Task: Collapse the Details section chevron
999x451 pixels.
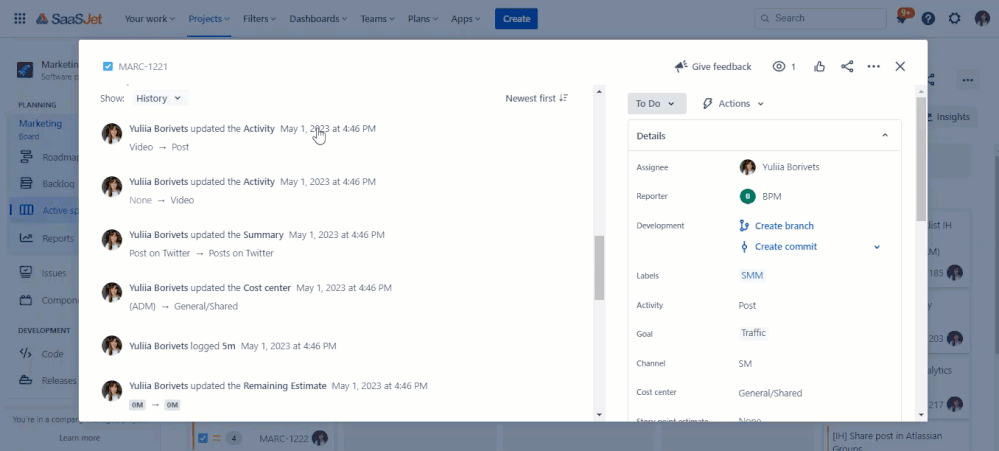Action: tap(884, 136)
